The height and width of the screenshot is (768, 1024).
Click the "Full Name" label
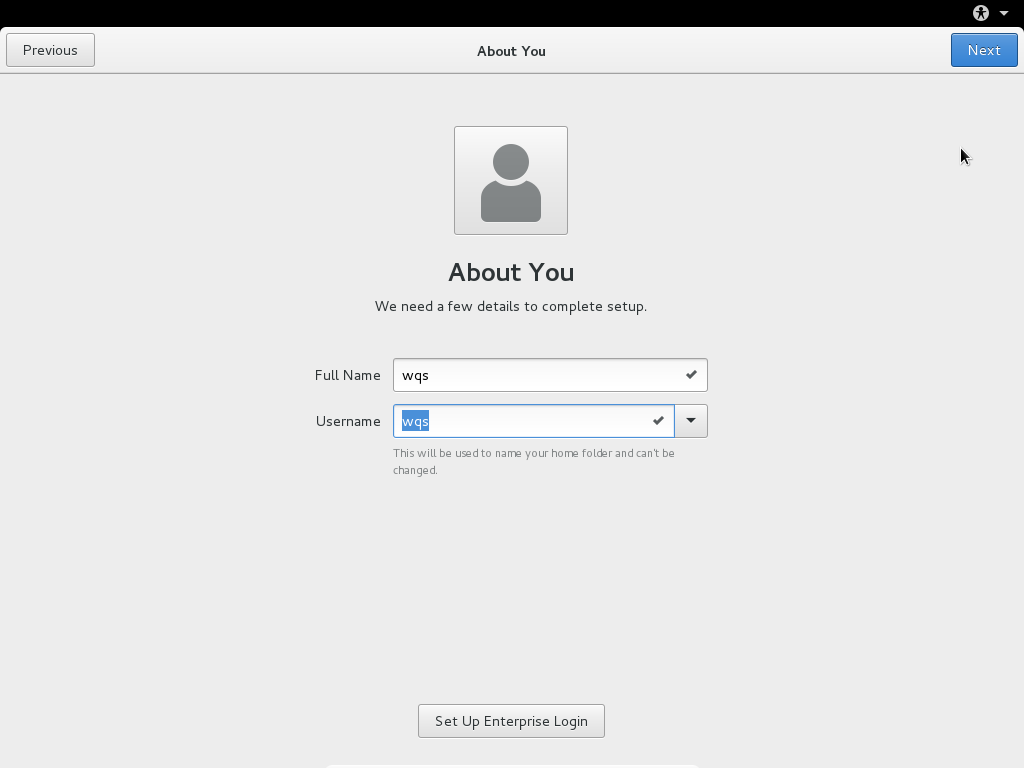[347, 376]
